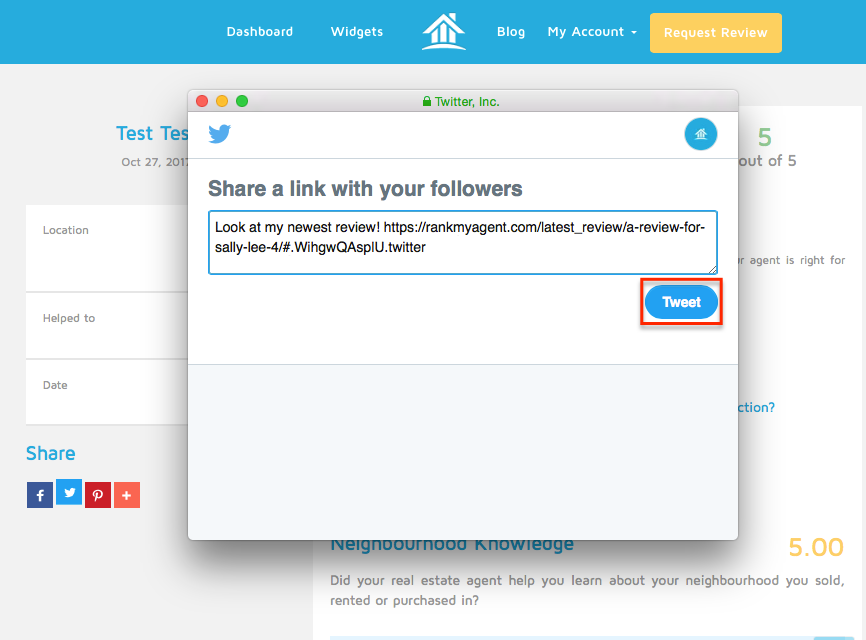Image resolution: width=866 pixels, height=640 pixels.
Task: Click the house logo in navigation bar
Action: tap(443, 31)
